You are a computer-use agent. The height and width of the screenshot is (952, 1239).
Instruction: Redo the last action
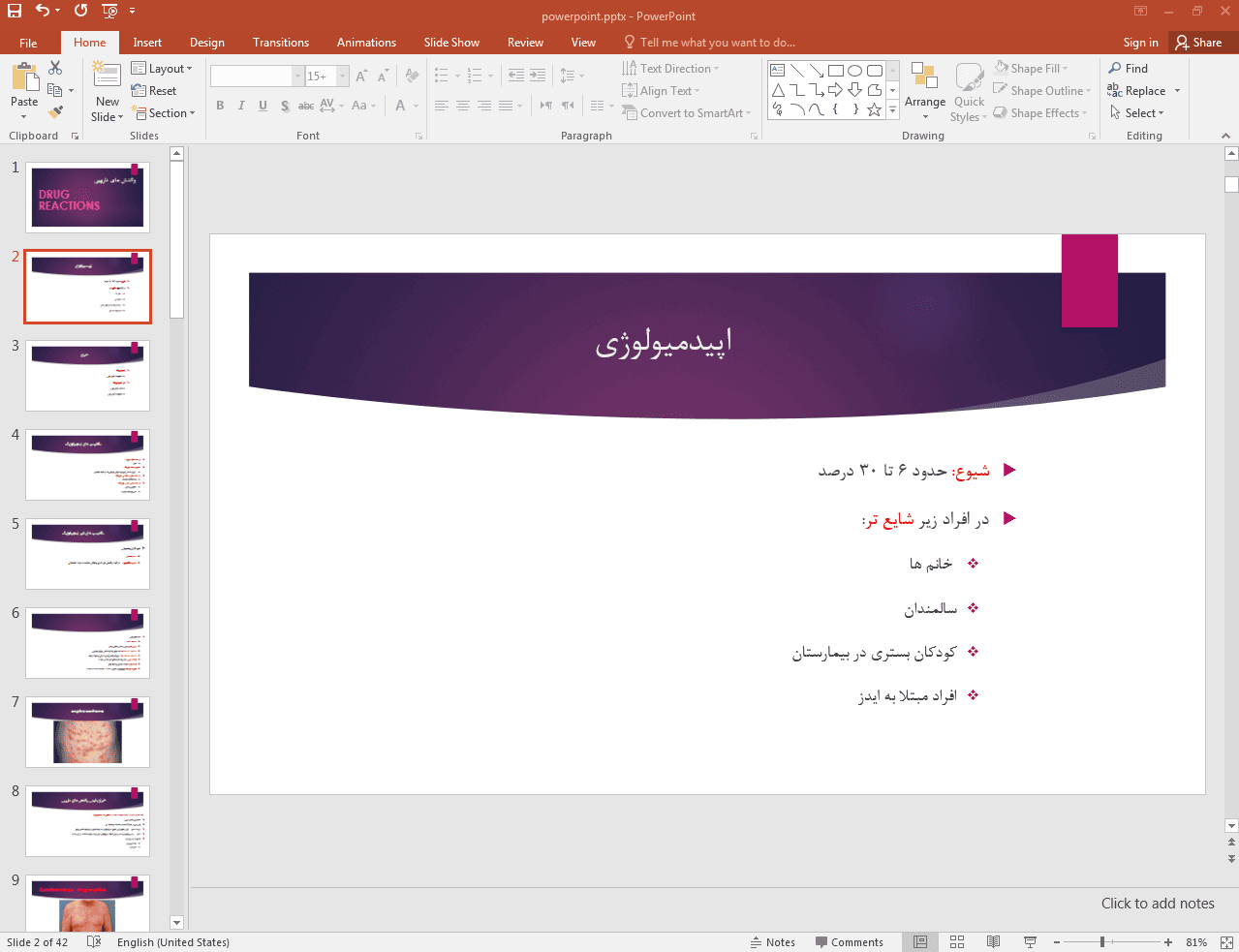pyautogui.click(x=80, y=11)
